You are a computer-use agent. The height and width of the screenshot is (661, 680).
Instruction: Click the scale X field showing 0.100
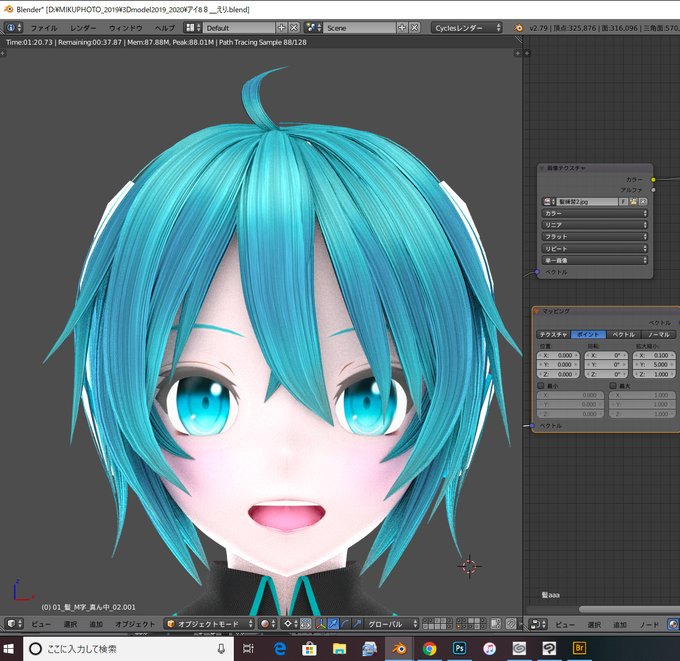(x=654, y=355)
